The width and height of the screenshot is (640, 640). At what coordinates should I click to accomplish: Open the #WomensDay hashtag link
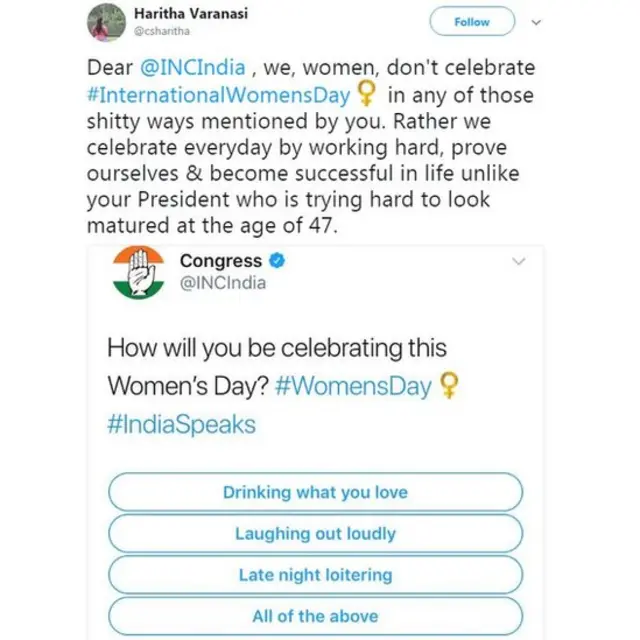[353, 387]
